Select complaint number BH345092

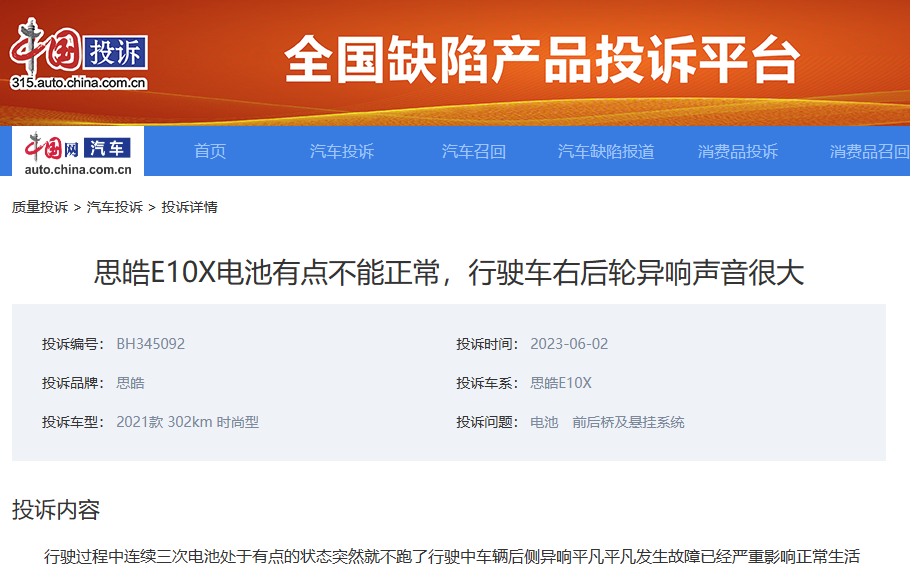point(150,344)
